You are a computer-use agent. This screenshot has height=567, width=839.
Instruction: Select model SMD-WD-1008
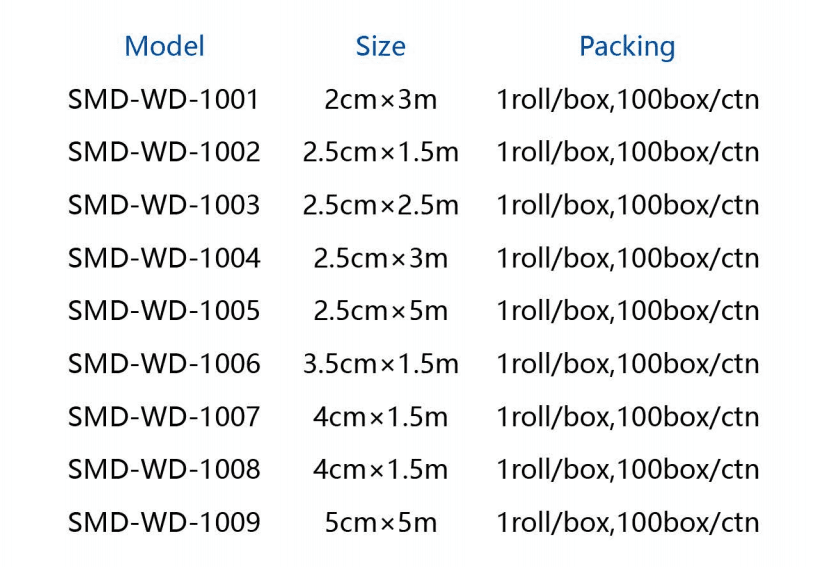pos(164,469)
